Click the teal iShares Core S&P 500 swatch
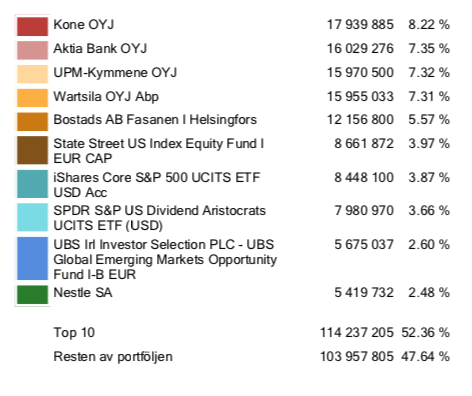Viewport: 472px width, 396px height. (x=32, y=184)
